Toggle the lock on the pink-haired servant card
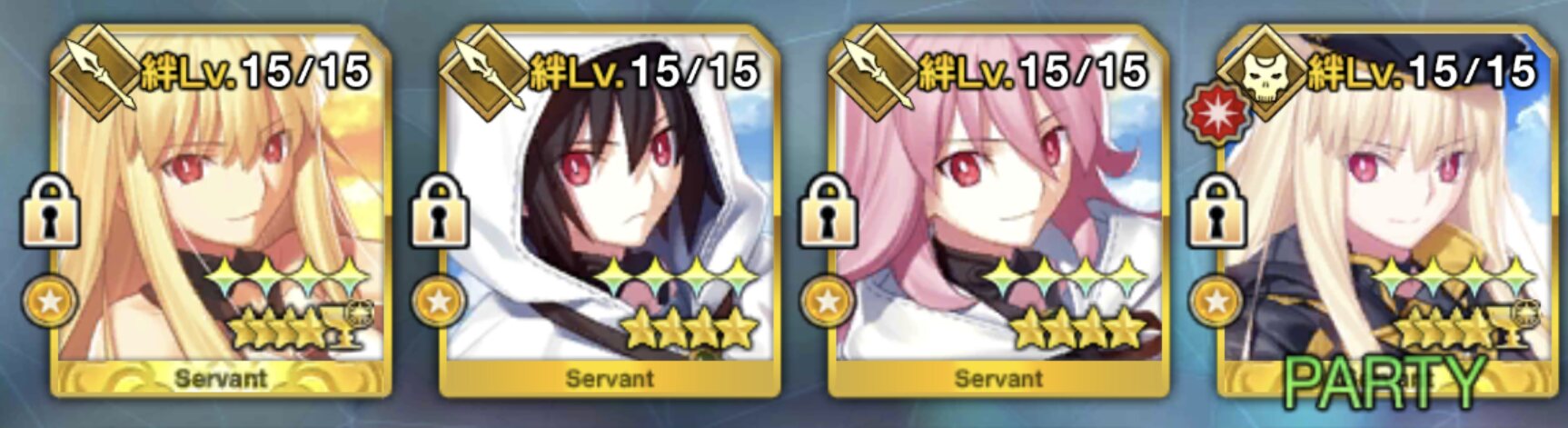1568x428 pixels. (x=829, y=213)
